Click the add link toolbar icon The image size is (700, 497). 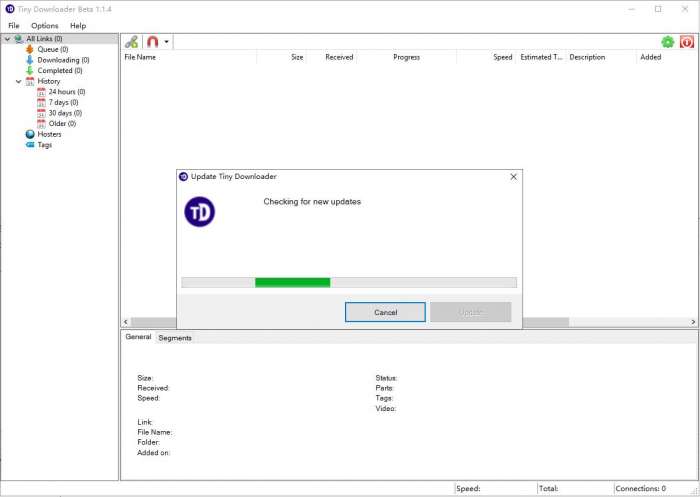[x=131, y=42]
